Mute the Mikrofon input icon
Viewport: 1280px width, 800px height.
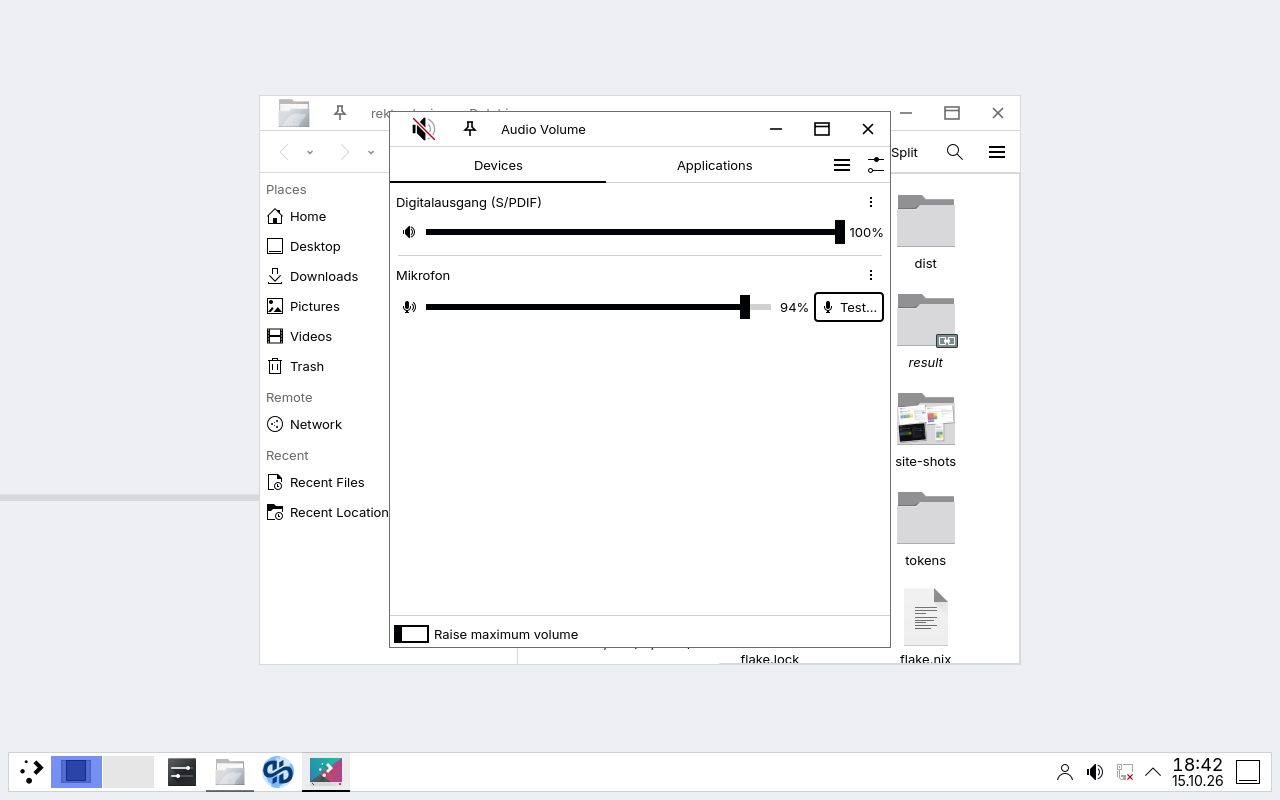click(x=409, y=307)
